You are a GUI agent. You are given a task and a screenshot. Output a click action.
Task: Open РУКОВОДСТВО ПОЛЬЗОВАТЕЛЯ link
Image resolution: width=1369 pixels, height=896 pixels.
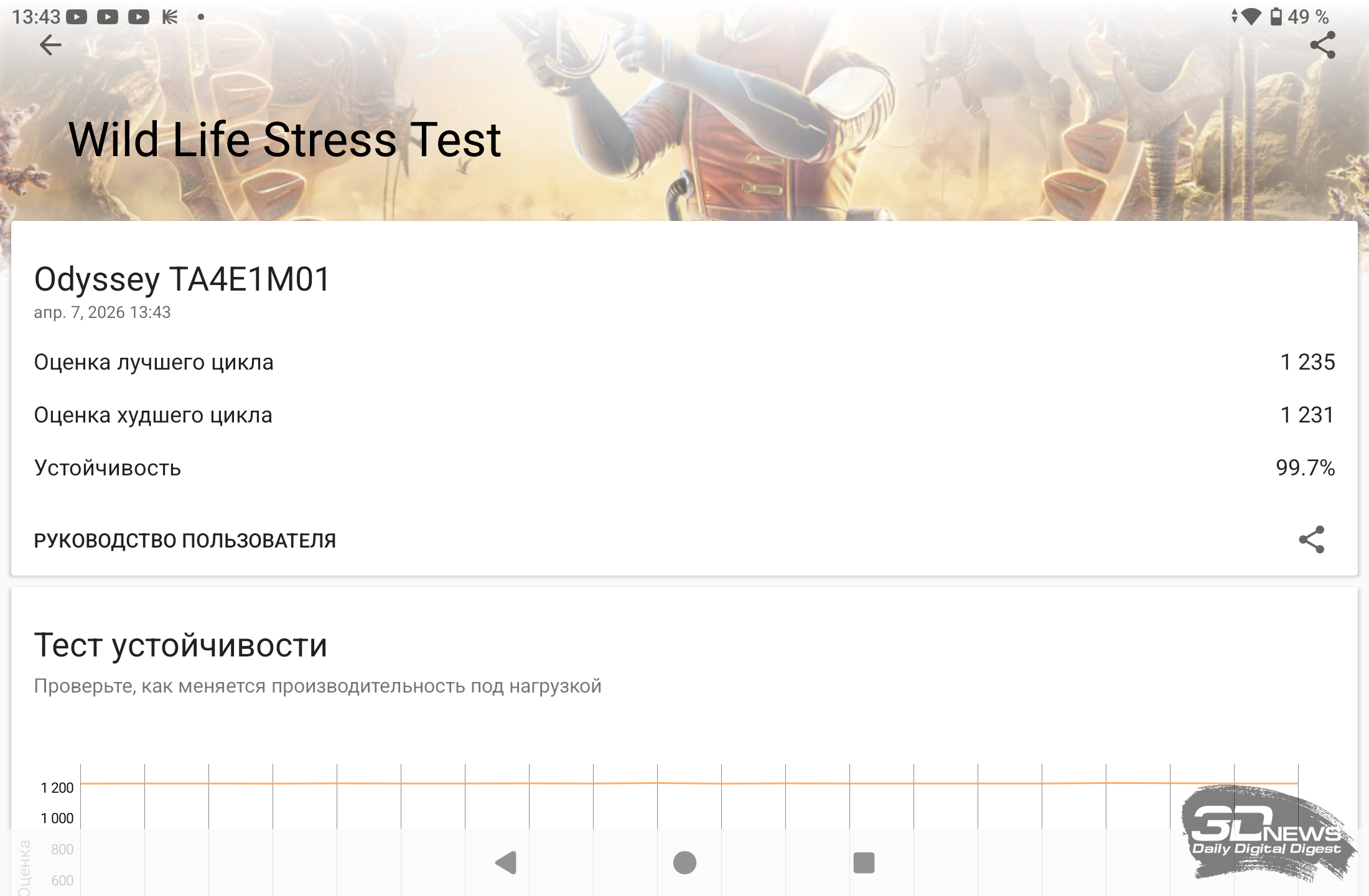[x=185, y=540]
